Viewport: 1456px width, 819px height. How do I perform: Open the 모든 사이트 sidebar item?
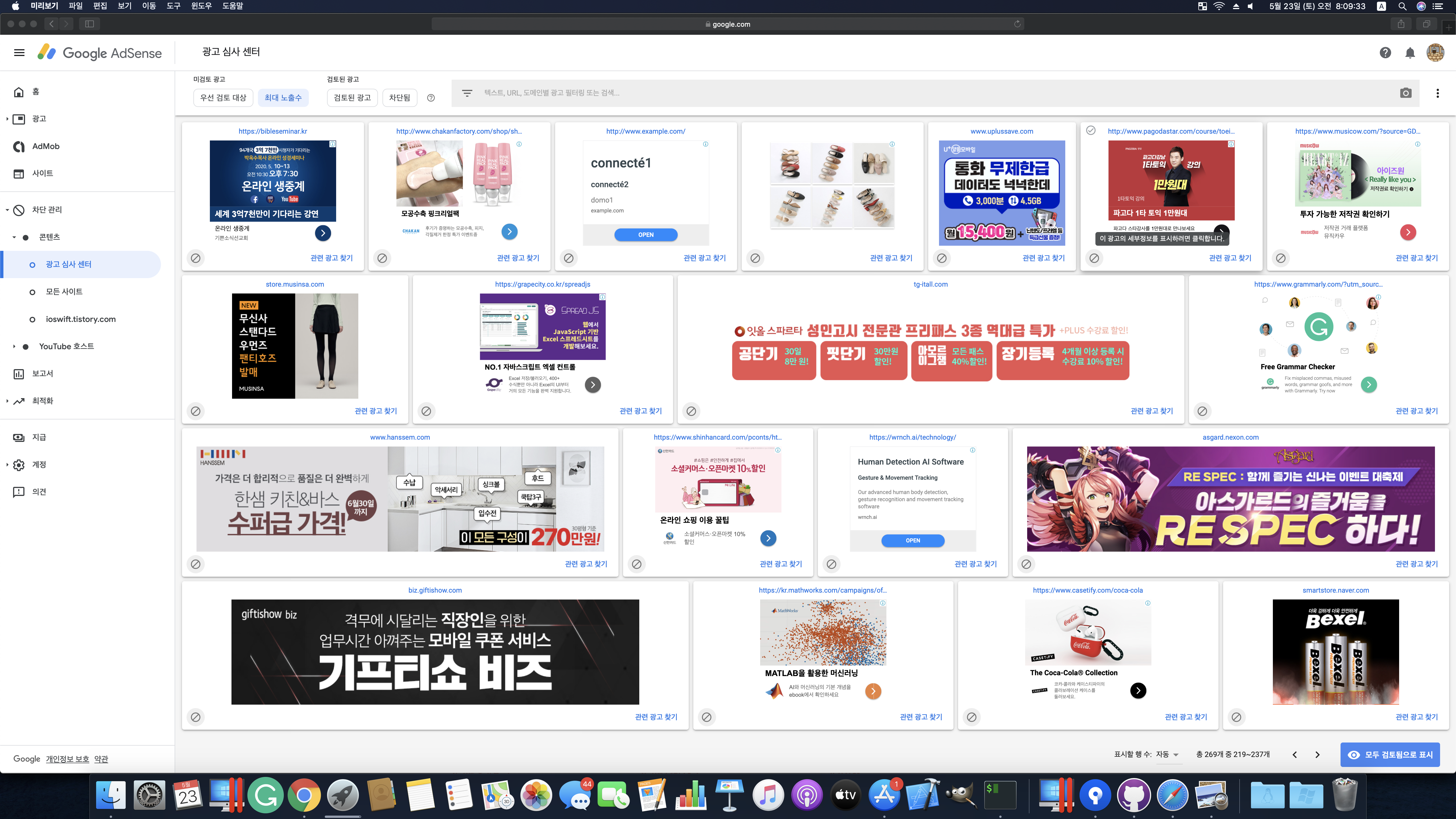(x=64, y=292)
